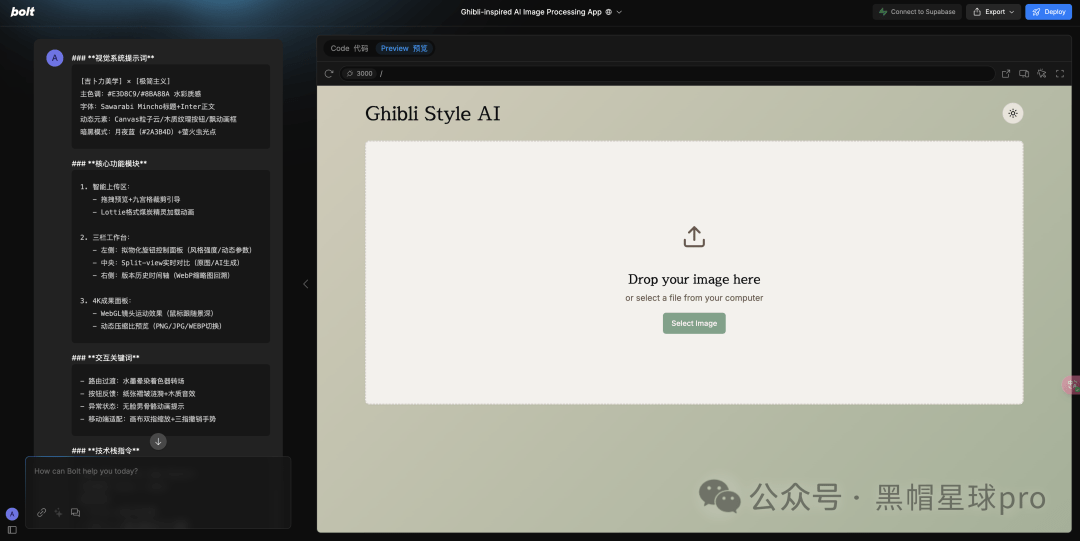Open the Export dropdown
Viewport: 1080px width, 541px height.
[993, 12]
